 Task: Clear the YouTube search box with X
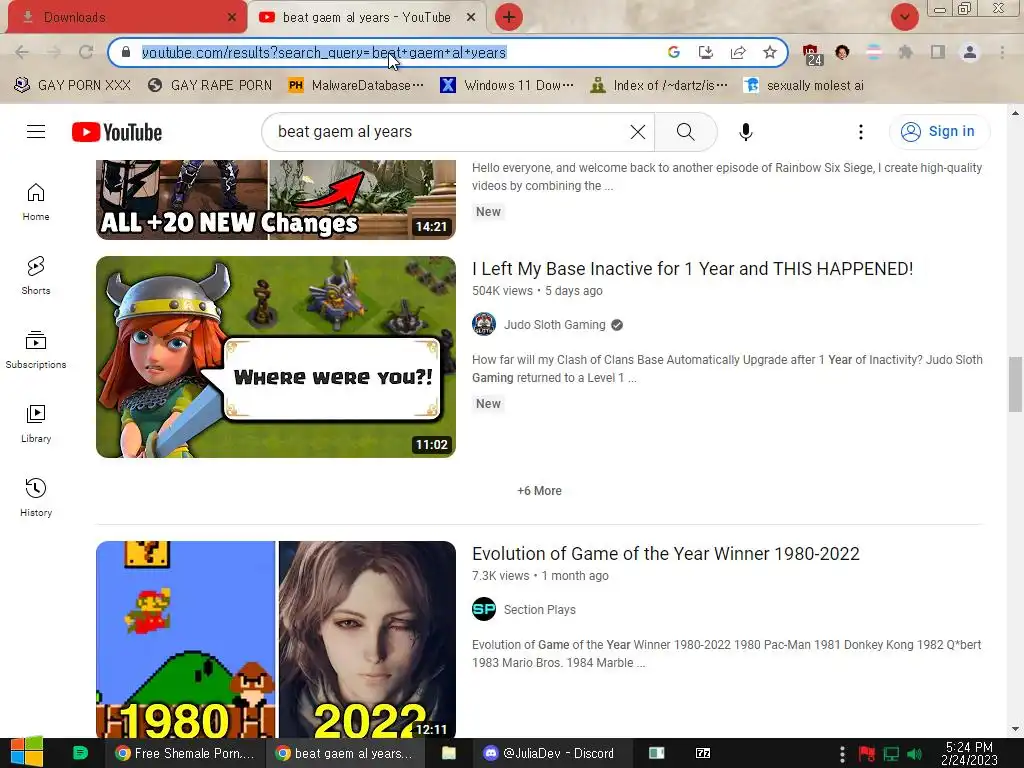pos(638,132)
